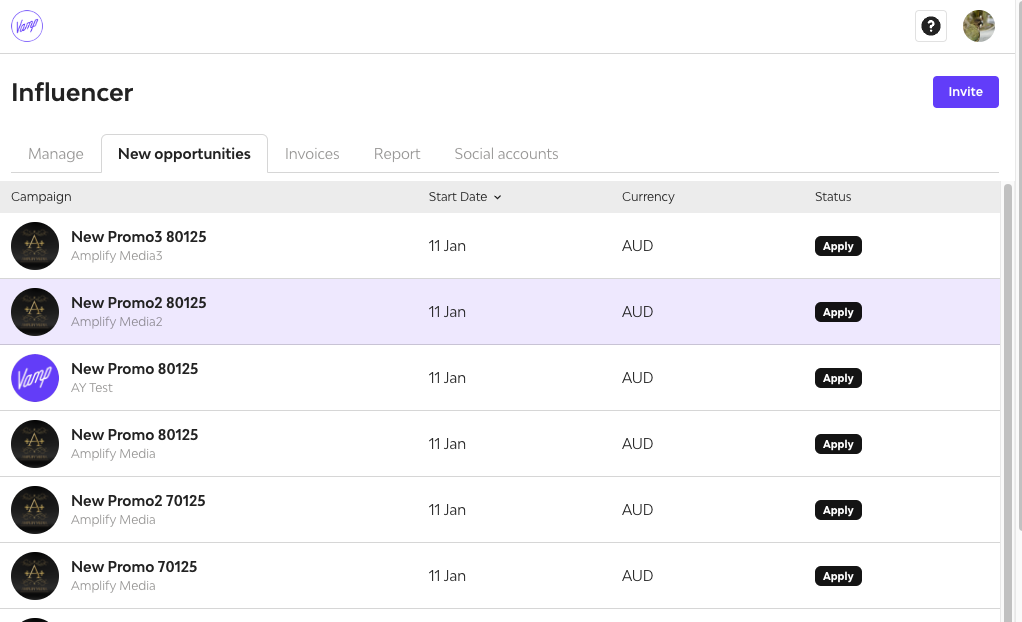The image size is (1022, 622).
Task: Click the Invite button
Action: click(965, 92)
